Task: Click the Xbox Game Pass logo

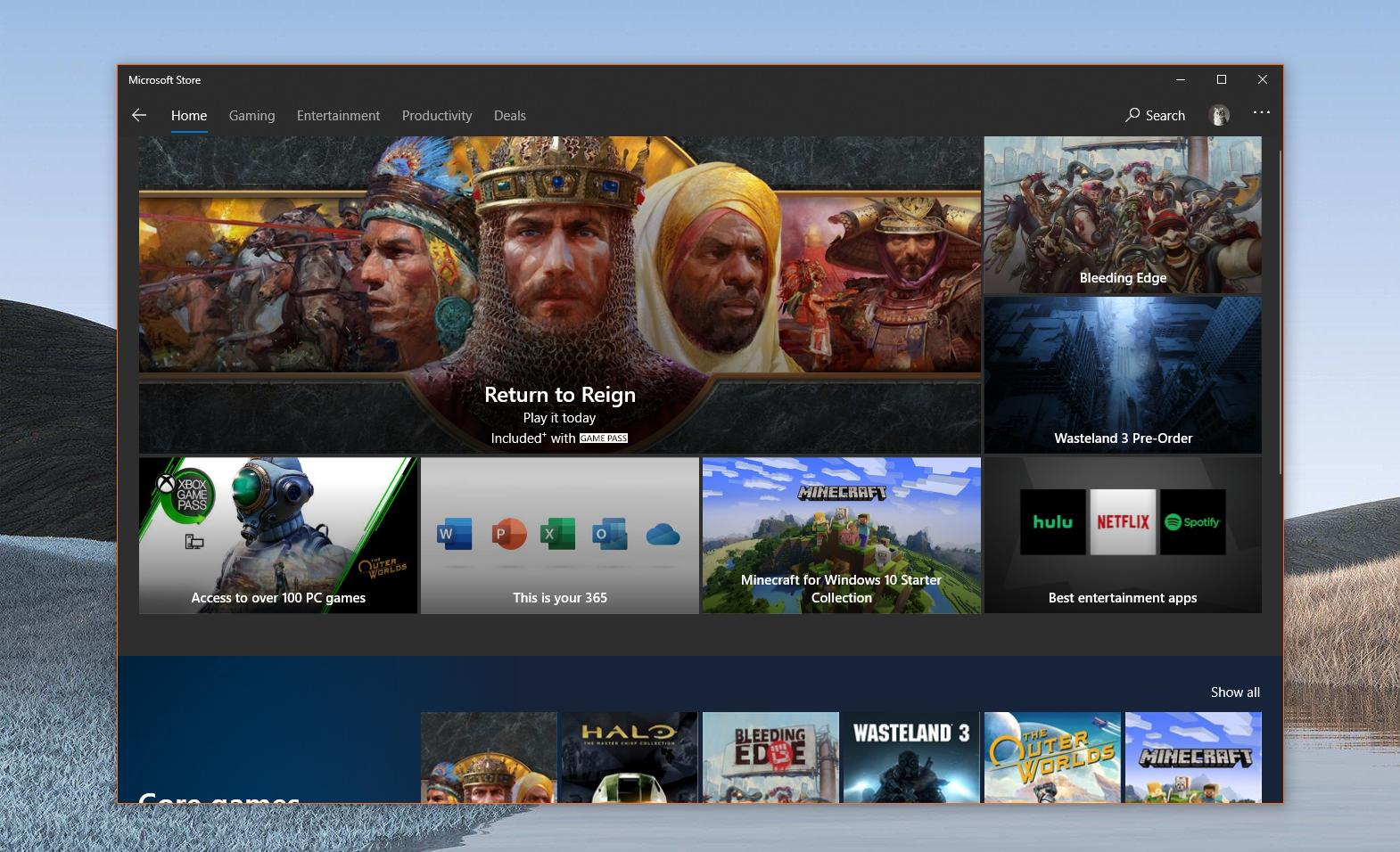Action: click(185, 495)
